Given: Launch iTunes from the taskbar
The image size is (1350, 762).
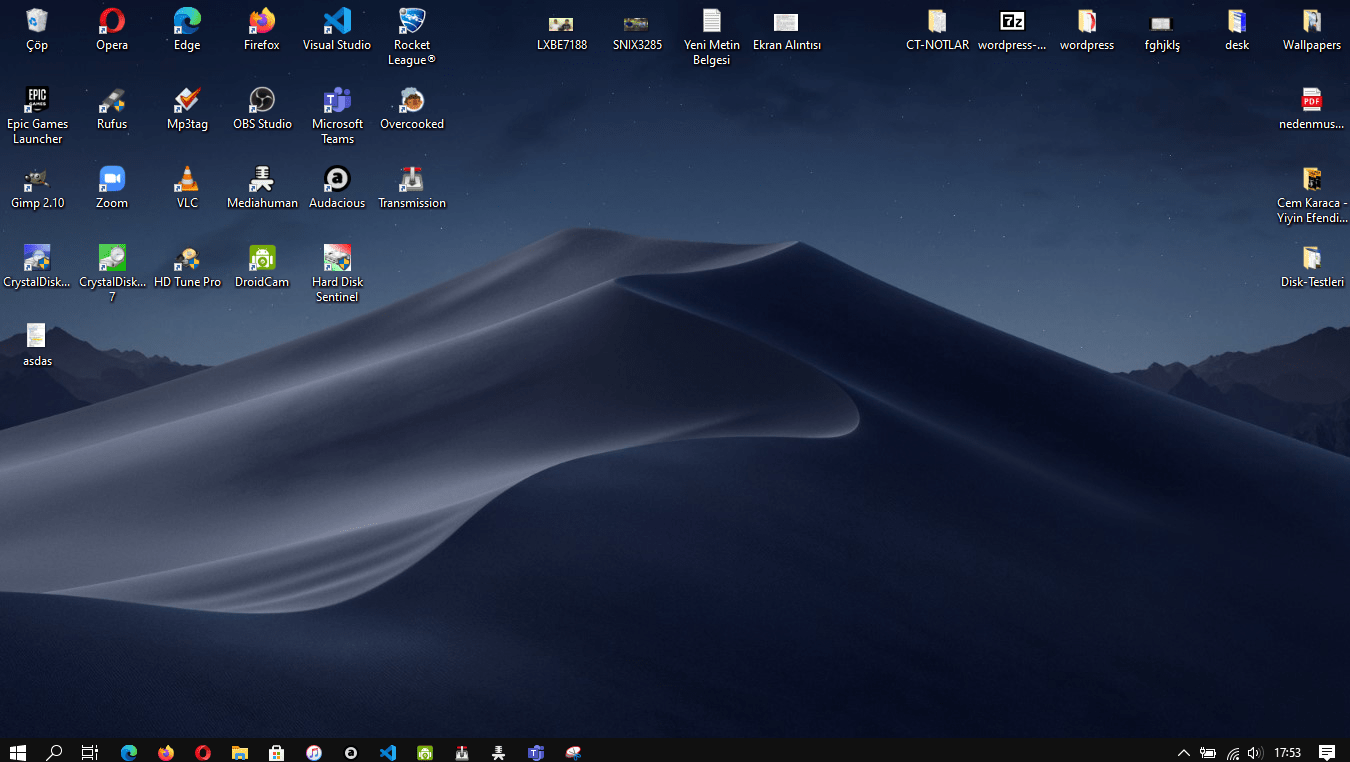Looking at the screenshot, I should pos(314,752).
